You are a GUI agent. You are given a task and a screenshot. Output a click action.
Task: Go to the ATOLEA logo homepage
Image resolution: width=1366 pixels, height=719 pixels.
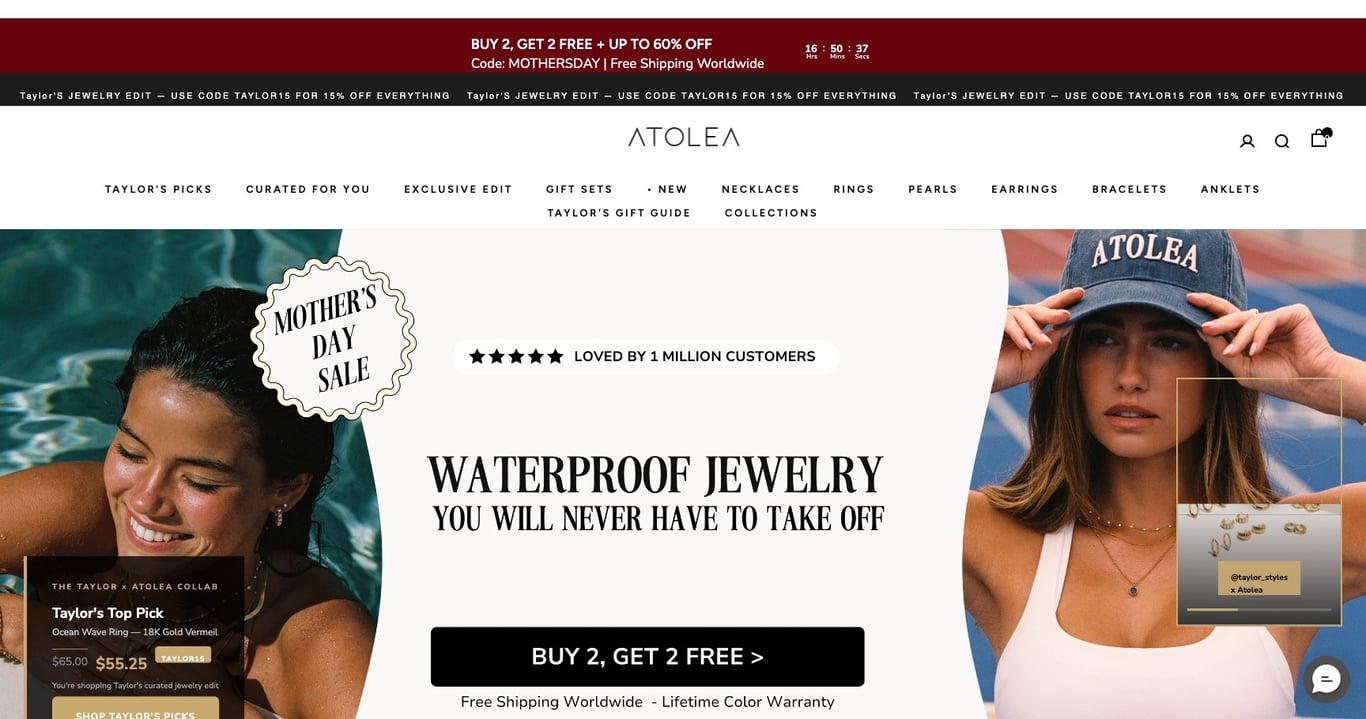click(684, 137)
